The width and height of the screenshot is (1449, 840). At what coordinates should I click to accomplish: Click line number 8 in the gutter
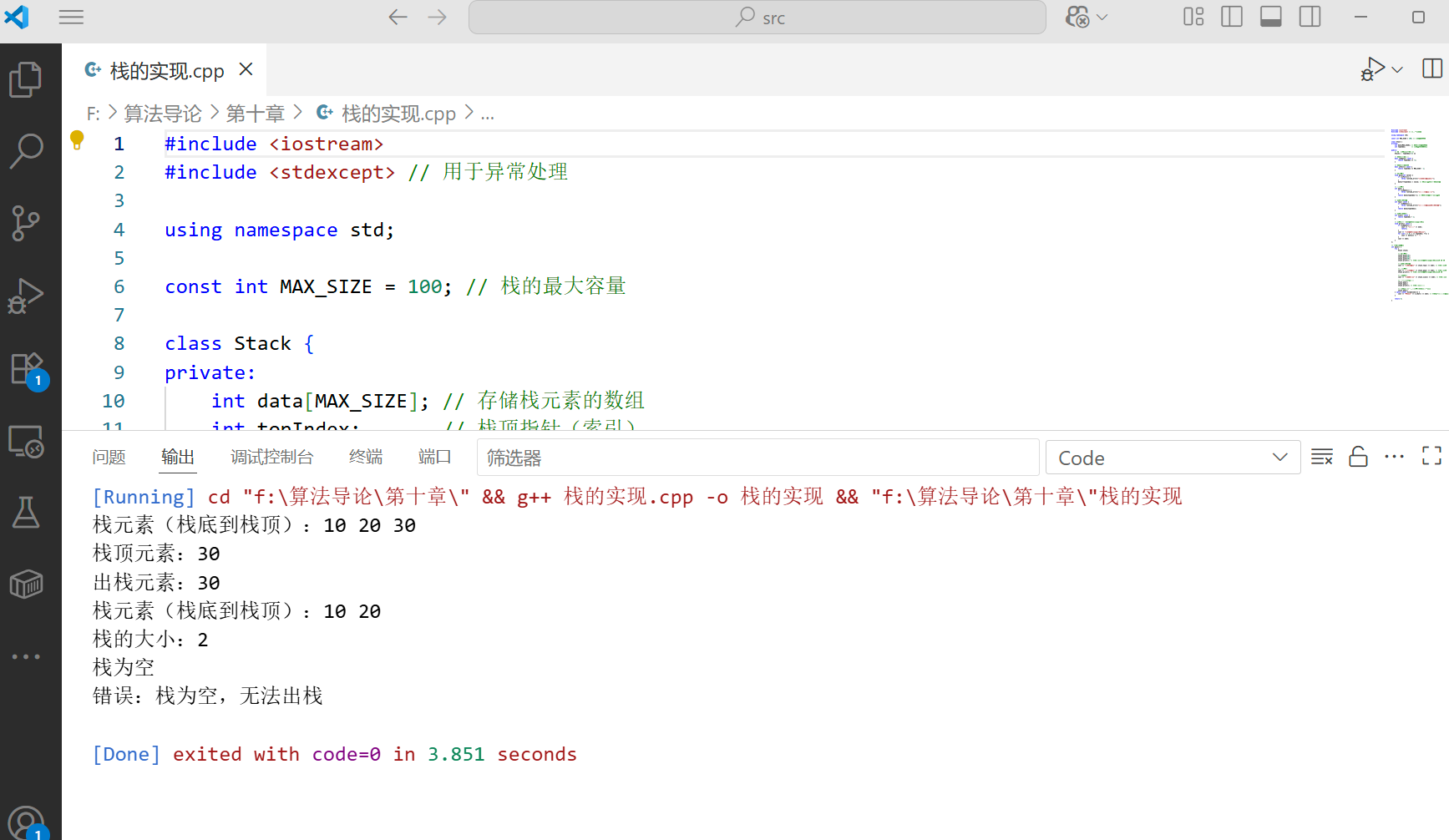[119, 344]
